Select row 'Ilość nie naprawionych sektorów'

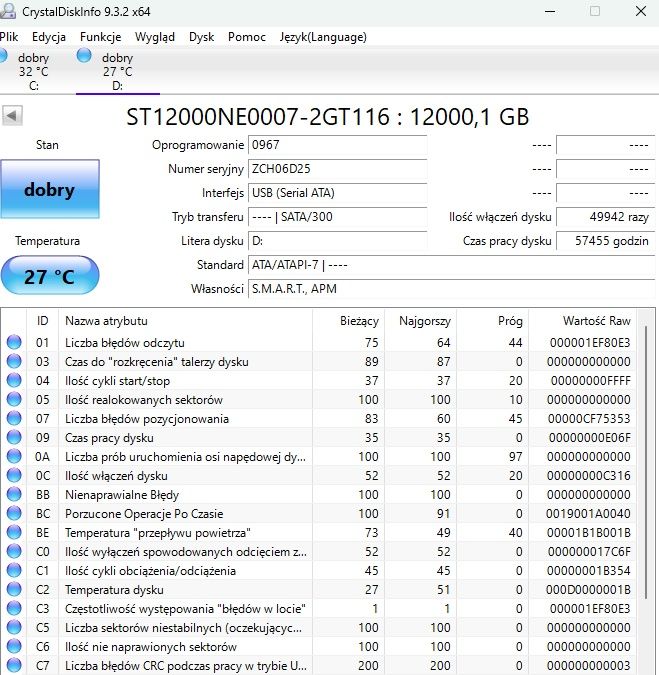point(319,647)
